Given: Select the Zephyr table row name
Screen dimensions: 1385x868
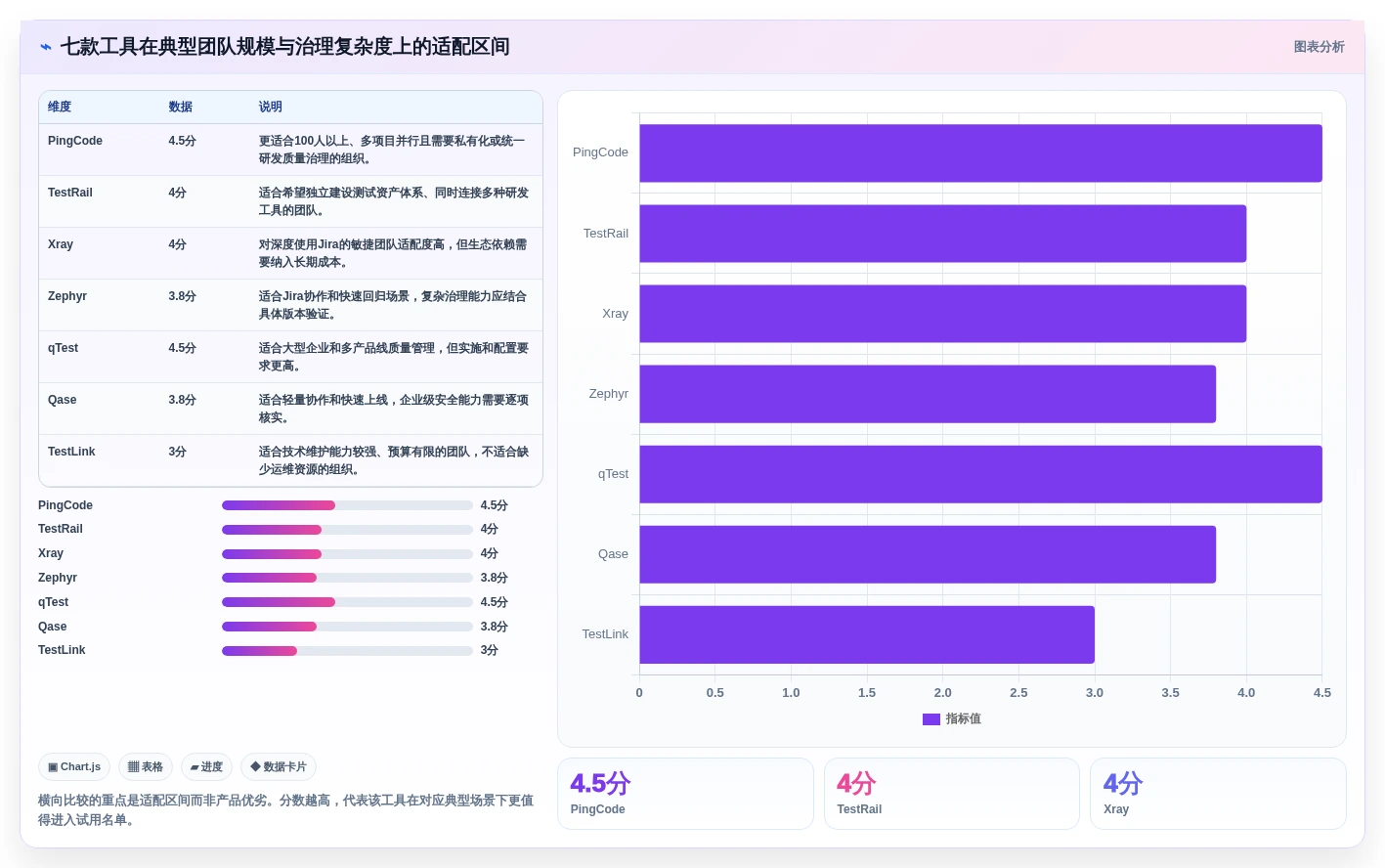Looking at the screenshot, I should 67,296.
